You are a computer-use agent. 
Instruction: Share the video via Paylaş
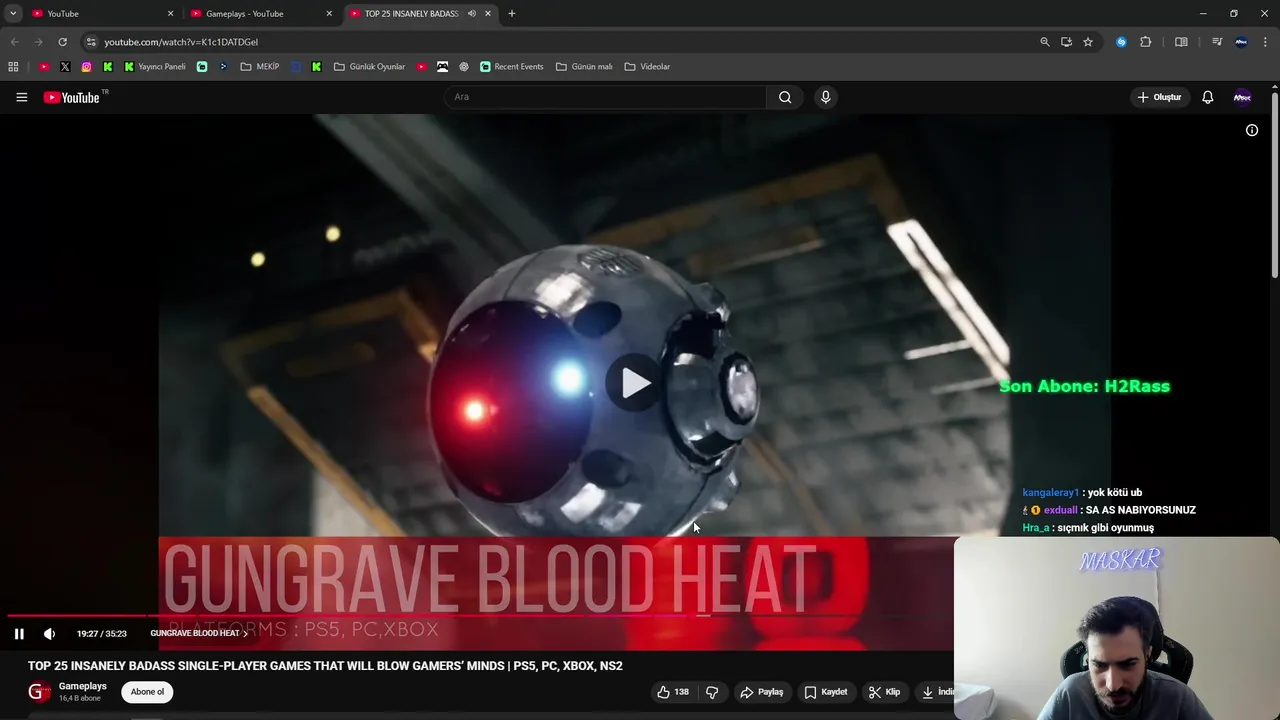(x=761, y=692)
